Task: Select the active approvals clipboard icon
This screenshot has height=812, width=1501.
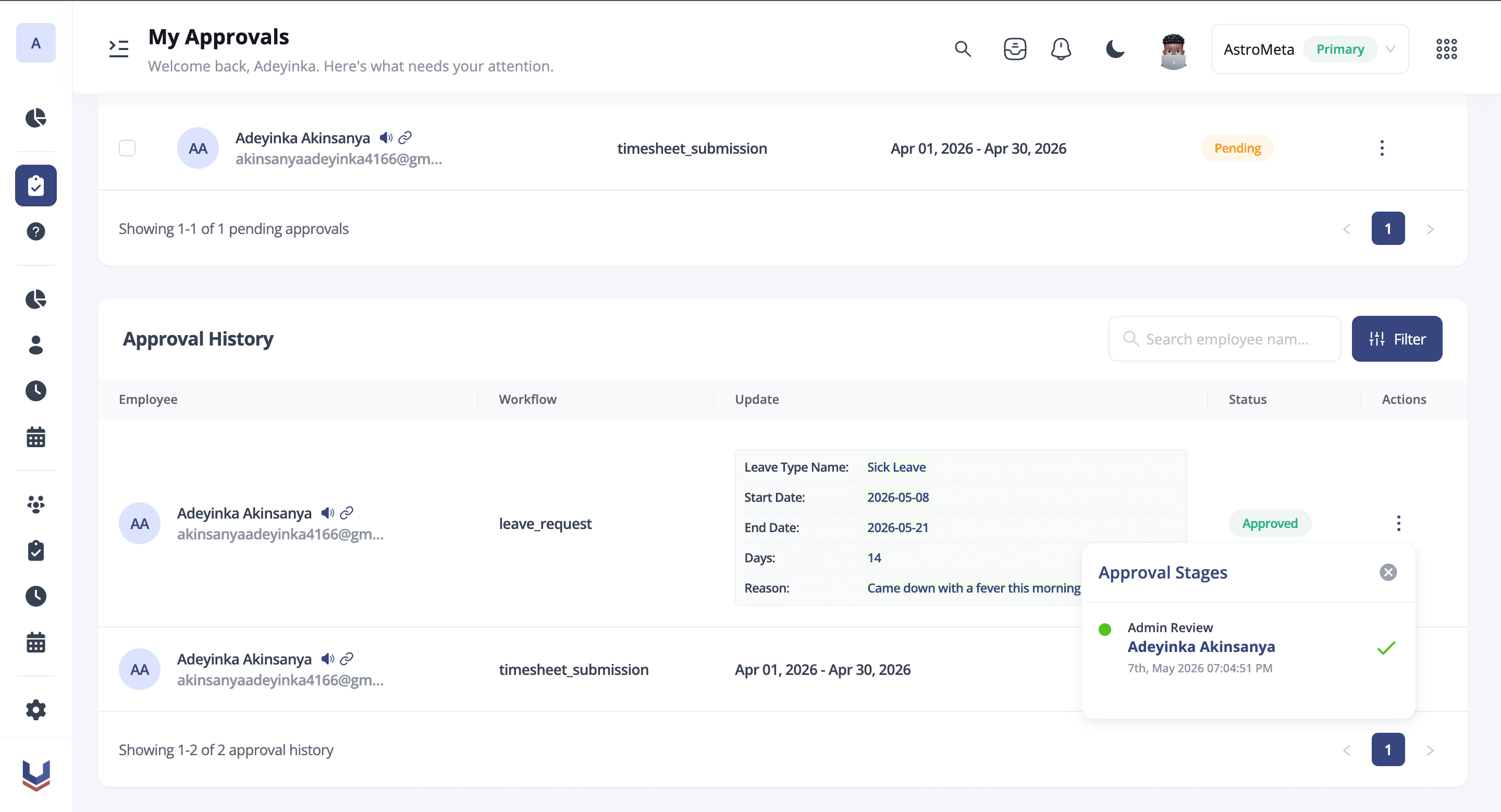Action: click(x=35, y=186)
